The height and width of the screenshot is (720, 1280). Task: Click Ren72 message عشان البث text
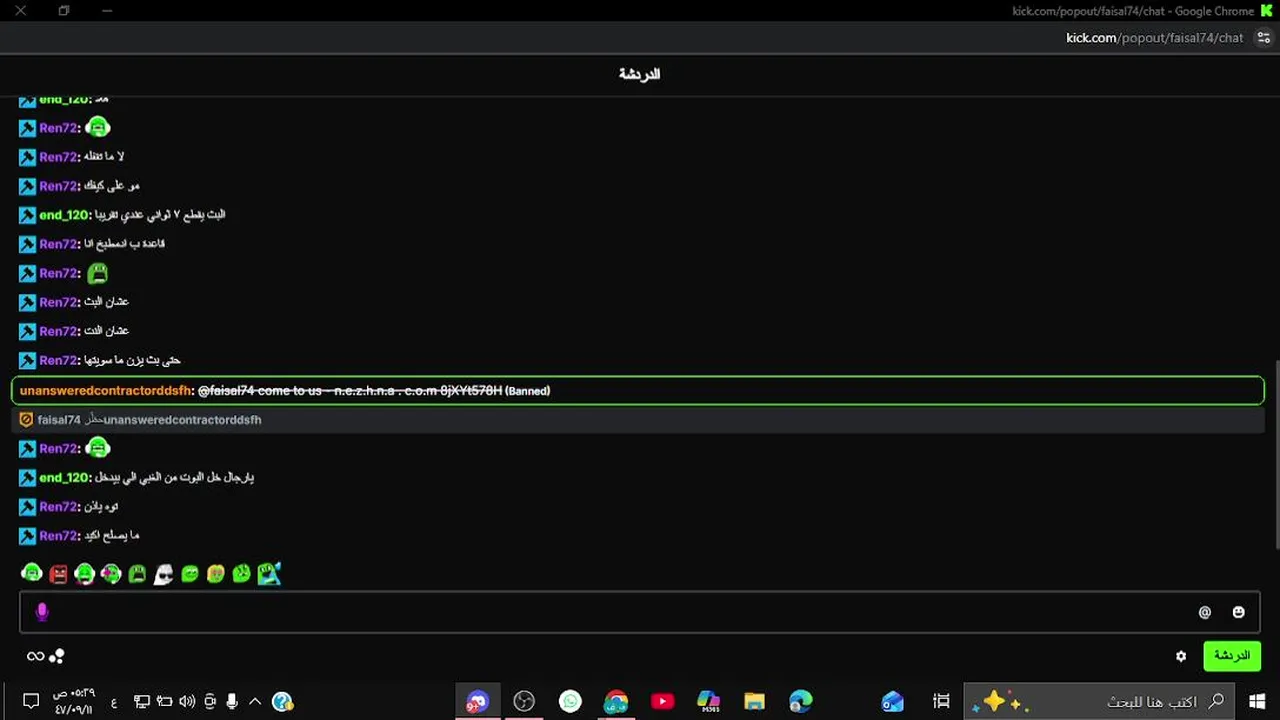[x=106, y=302]
